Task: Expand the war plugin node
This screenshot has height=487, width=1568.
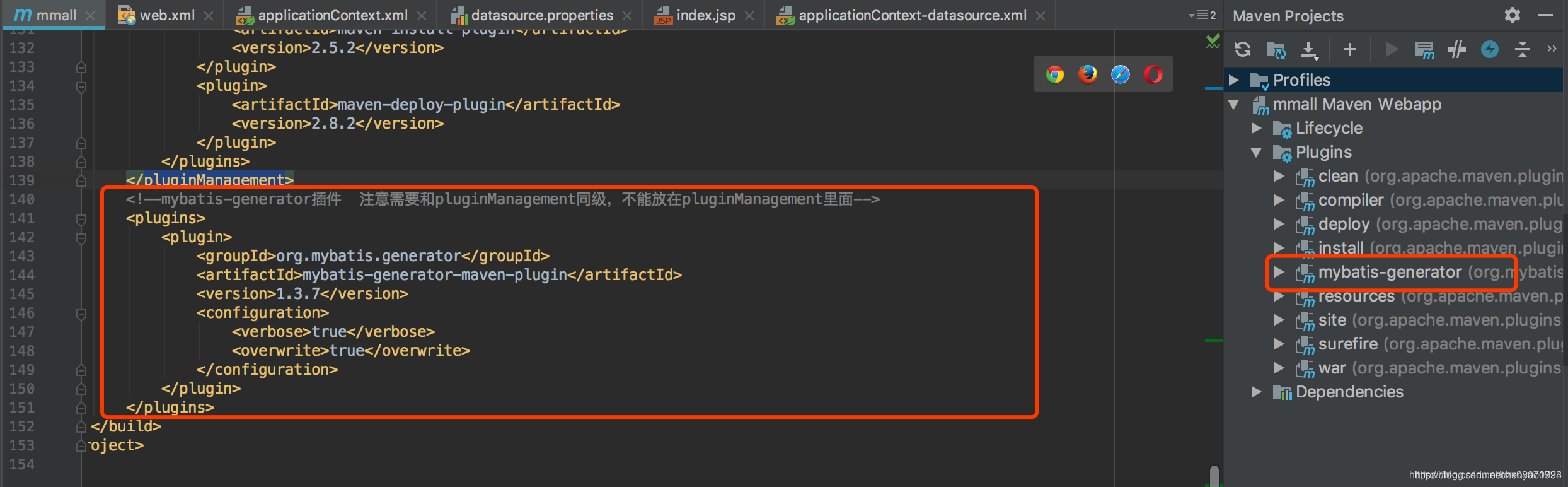Action: point(1279,368)
